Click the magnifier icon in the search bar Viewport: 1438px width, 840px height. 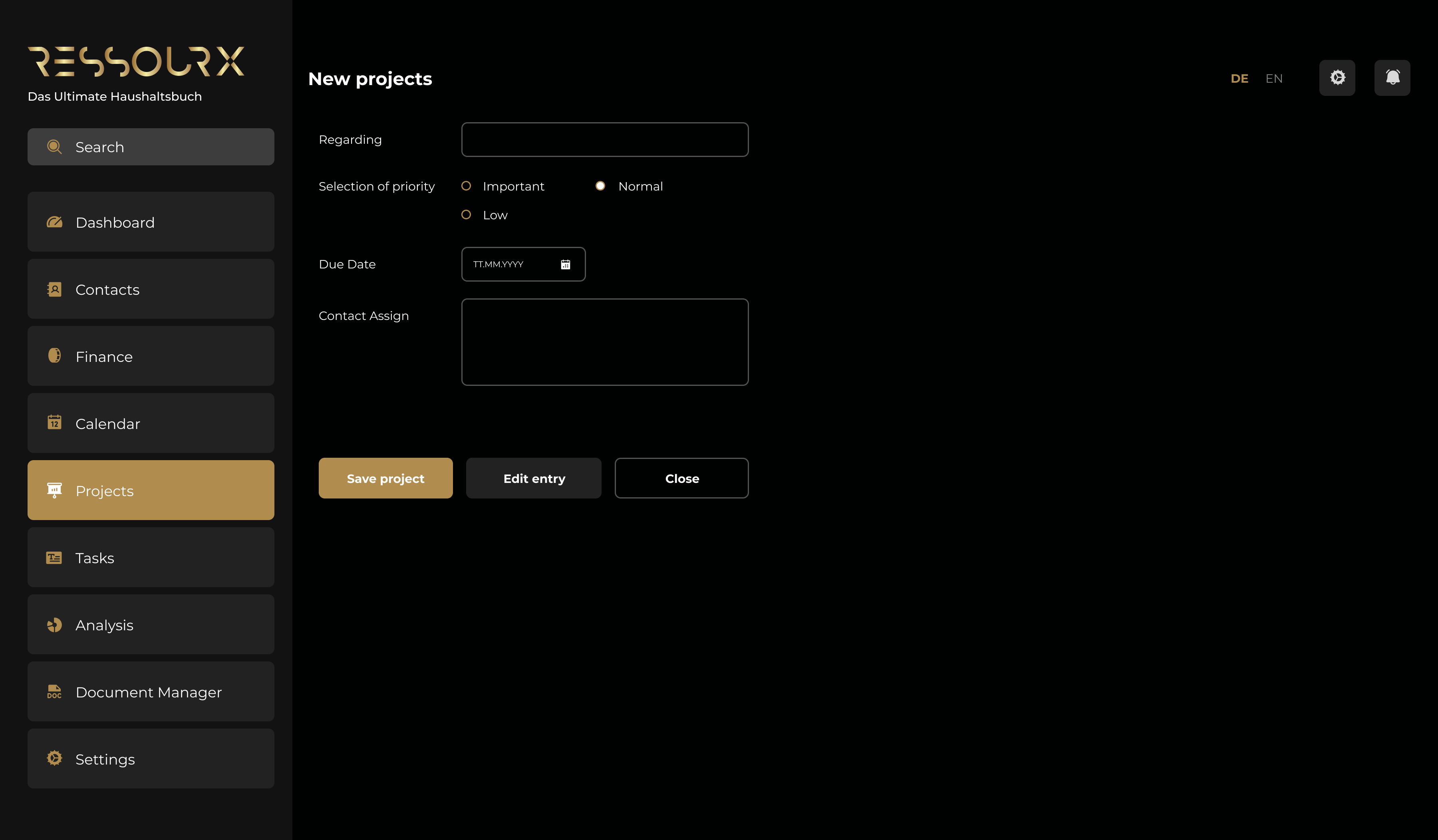click(54, 147)
